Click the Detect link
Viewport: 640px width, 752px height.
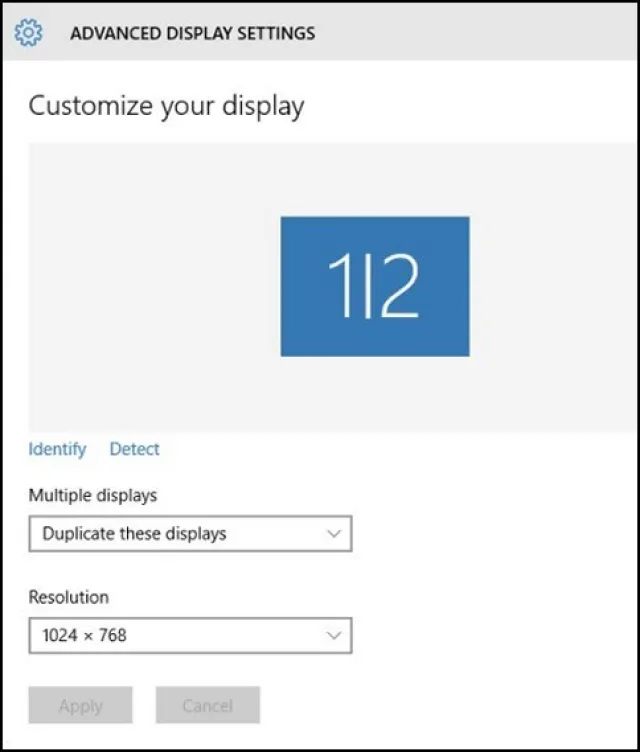click(x=134, y=449)
